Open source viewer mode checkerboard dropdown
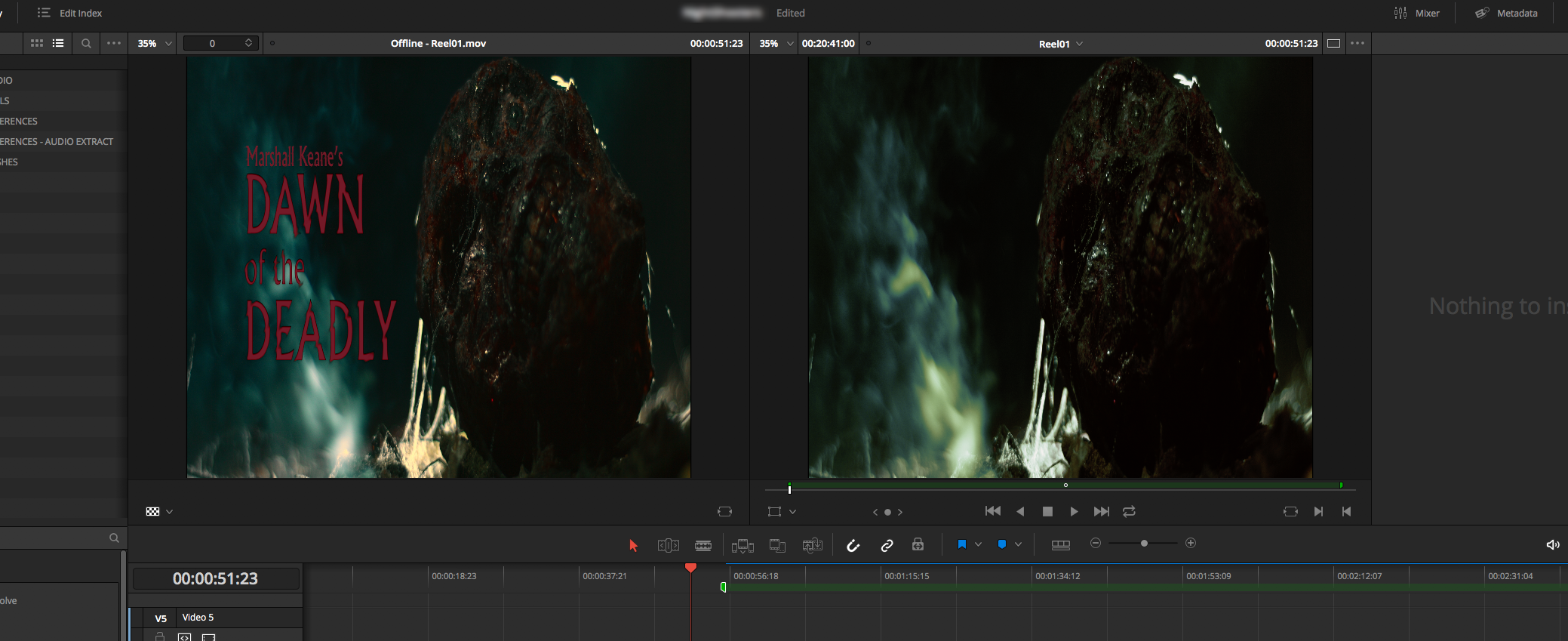Screen dimensions: 1568x641 coord(159,511)
